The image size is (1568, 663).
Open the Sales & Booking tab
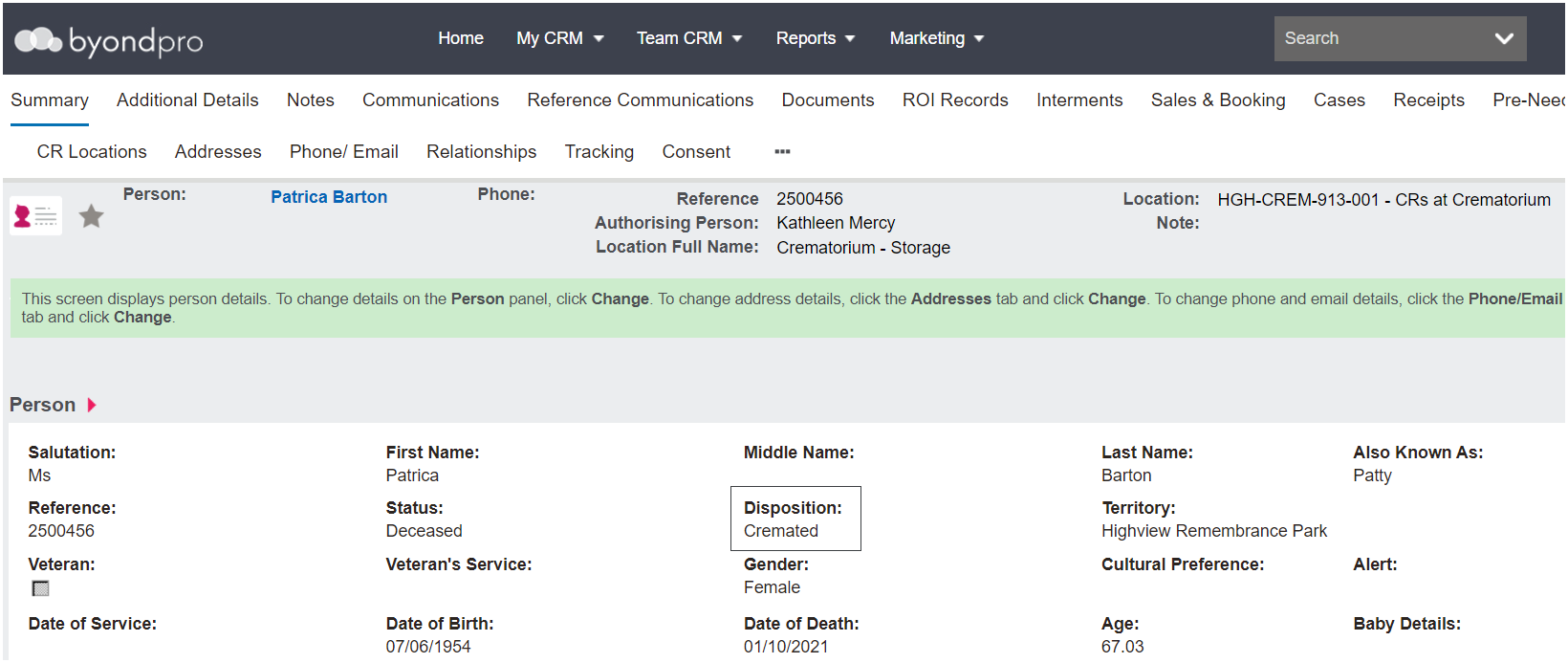(x=1218, y=100)
